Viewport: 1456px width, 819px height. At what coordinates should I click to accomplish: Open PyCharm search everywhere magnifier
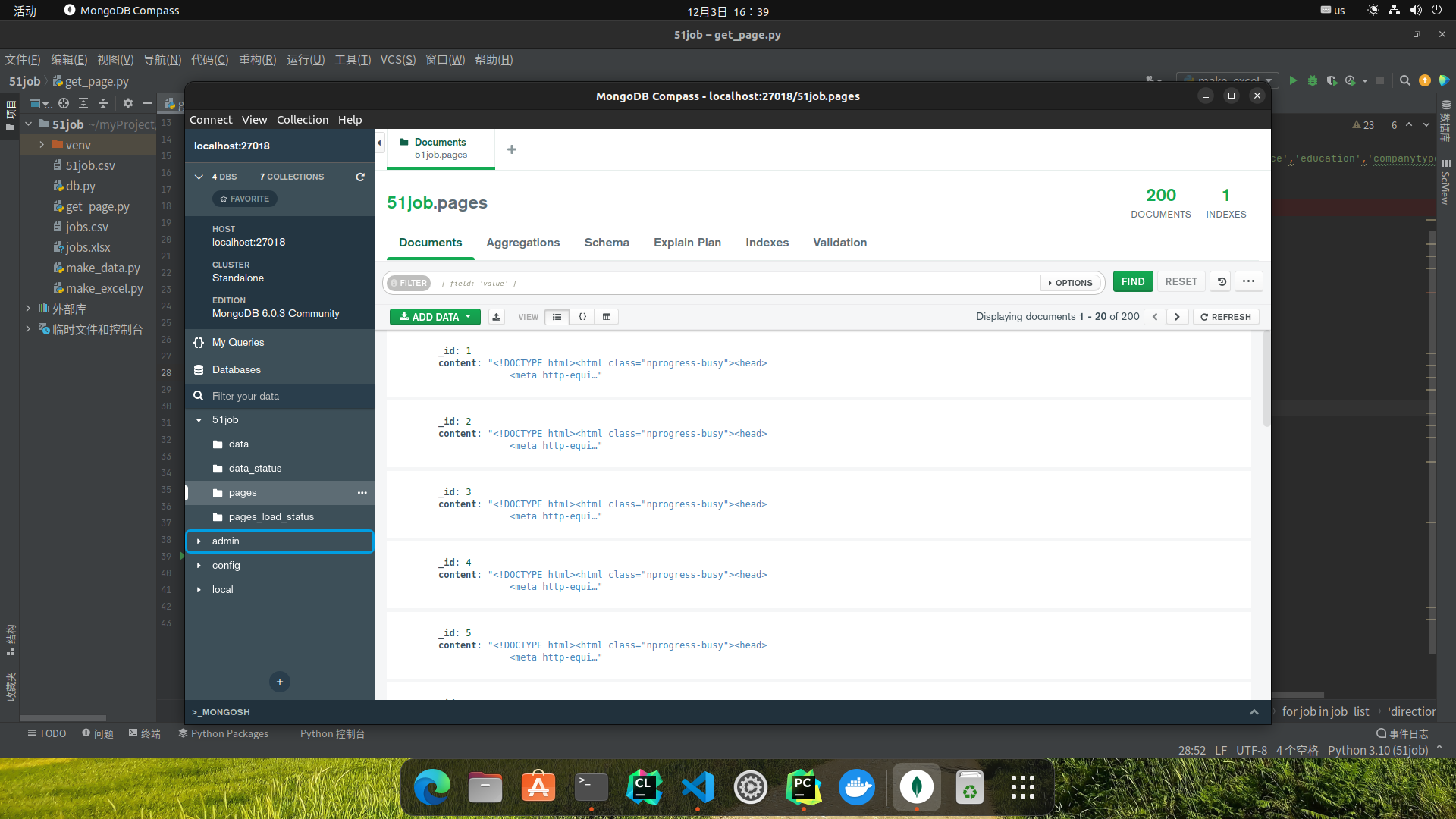pos(1404,80)
